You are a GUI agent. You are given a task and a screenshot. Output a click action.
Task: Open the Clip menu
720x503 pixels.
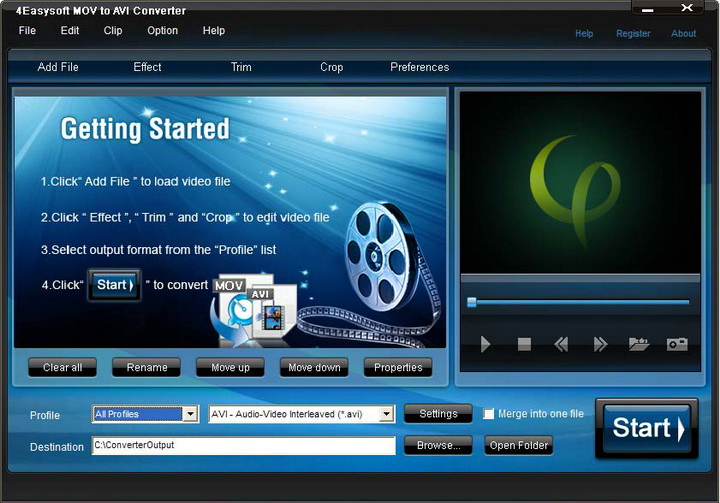(112, 30)
